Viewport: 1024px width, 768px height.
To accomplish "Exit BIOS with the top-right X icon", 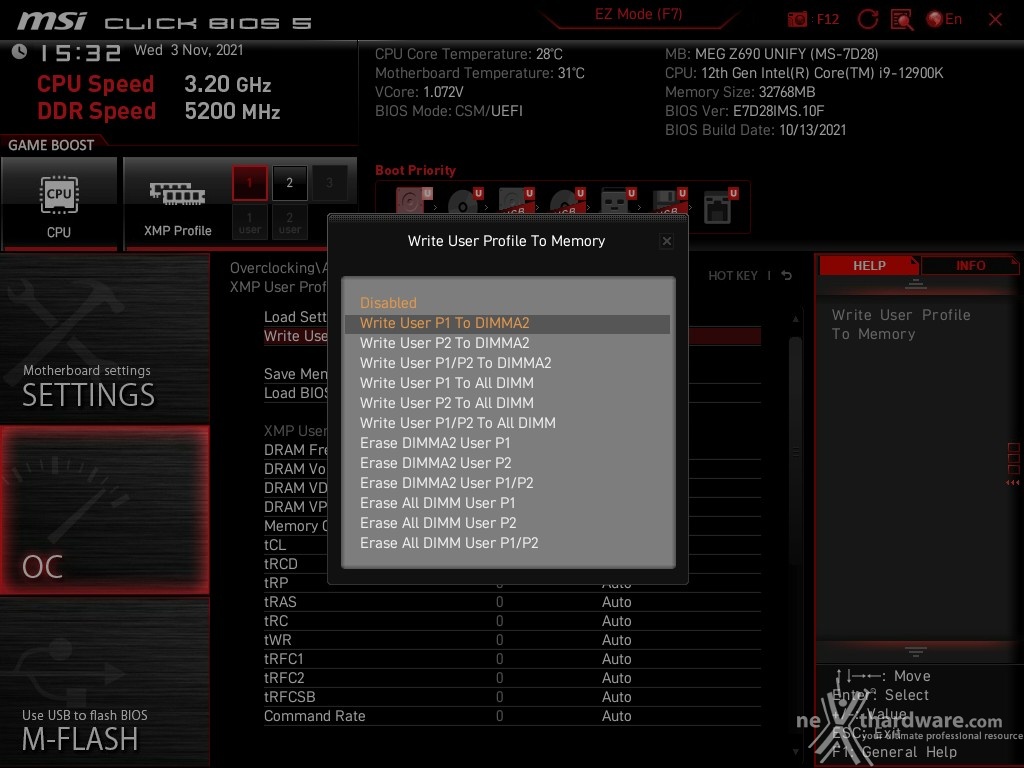I will (995, 20).
